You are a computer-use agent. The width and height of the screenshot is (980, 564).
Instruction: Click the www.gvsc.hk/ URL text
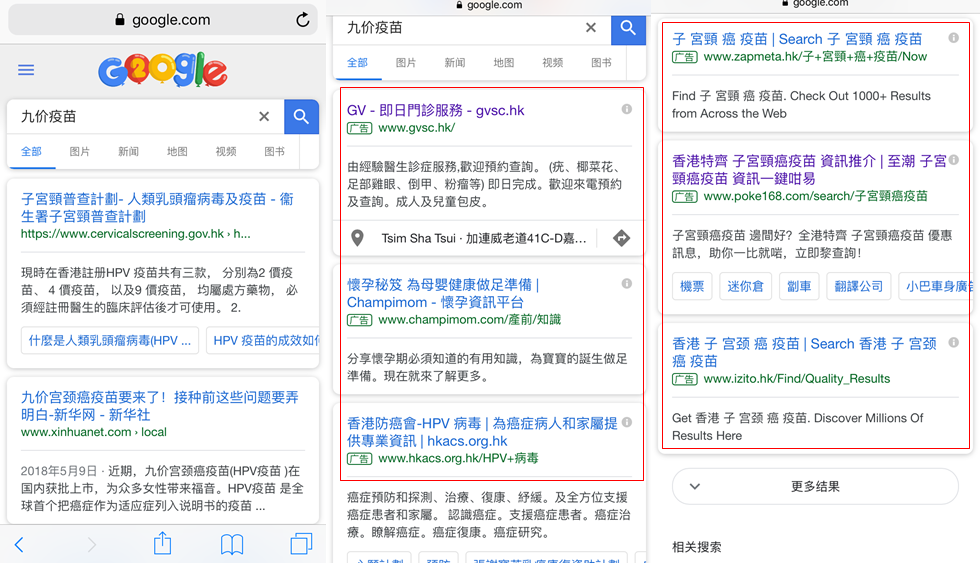(x=417, y=128)
